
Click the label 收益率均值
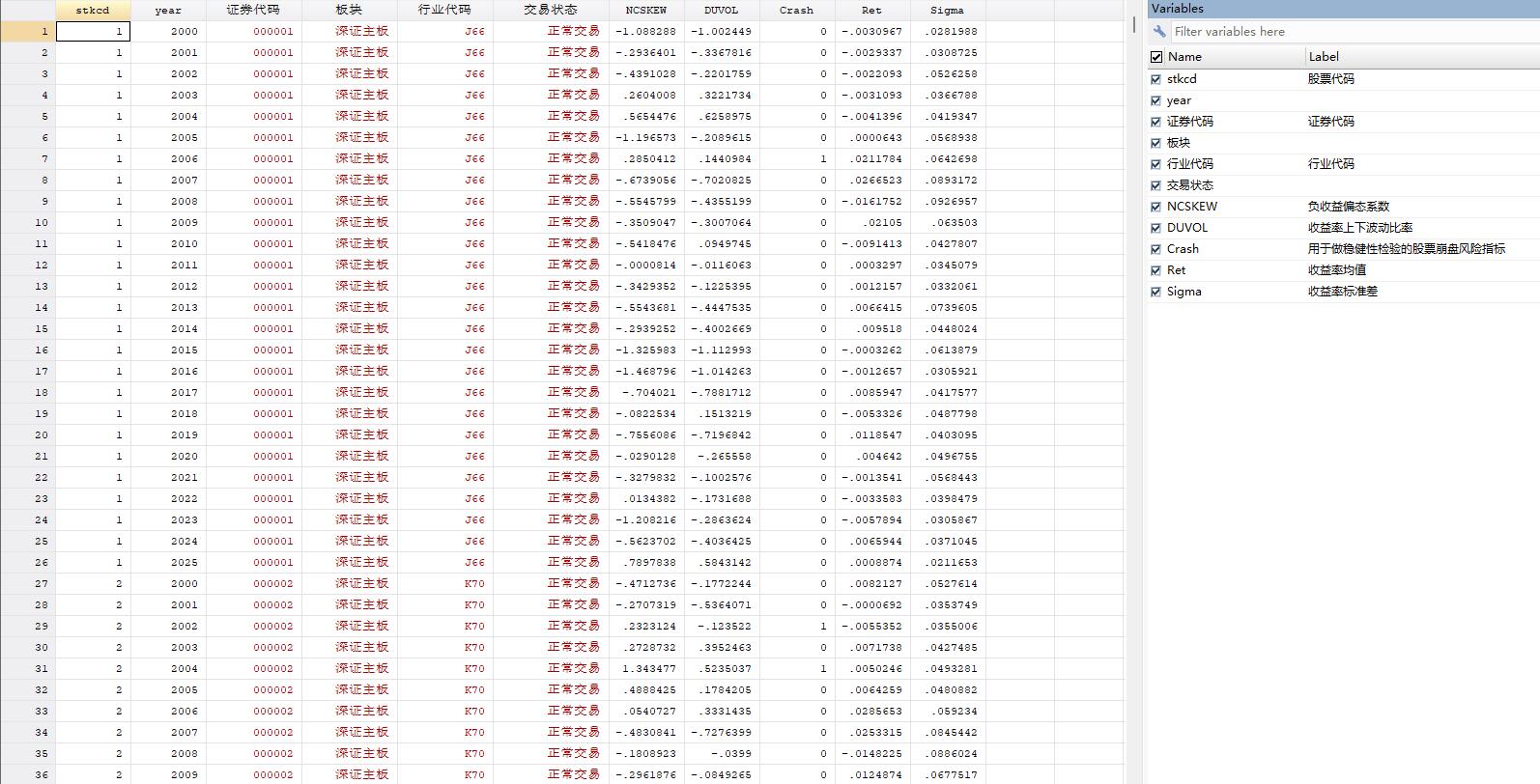(x=1337, y=270)
